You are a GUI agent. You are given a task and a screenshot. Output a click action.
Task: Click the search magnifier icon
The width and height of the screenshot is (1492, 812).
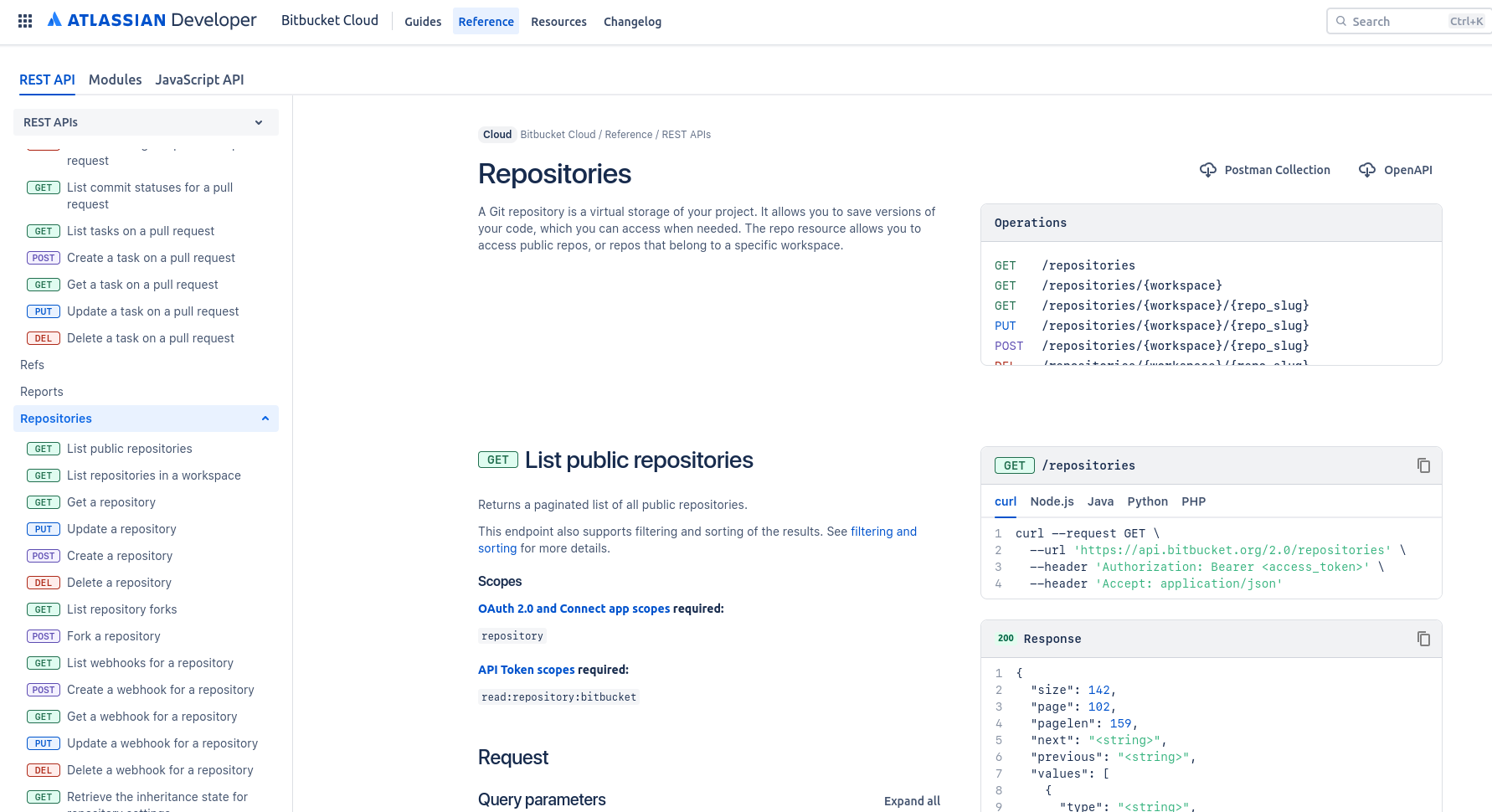coord(1341,21)
